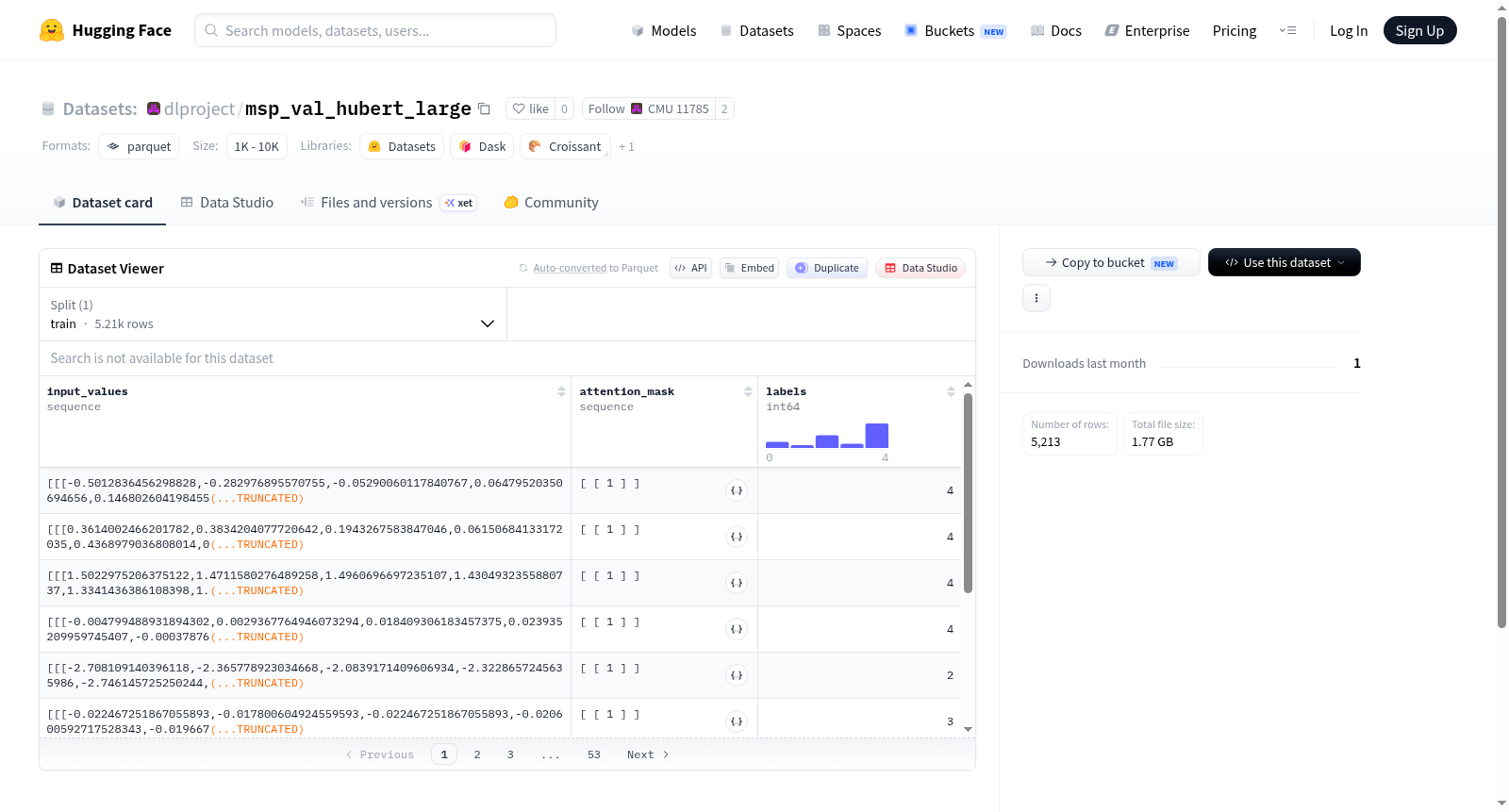The width and height of the screenshot is (1509, 812).
Task: Switch to the Dataset card tab
Action: pyautogui.click(x=102, y=202)
